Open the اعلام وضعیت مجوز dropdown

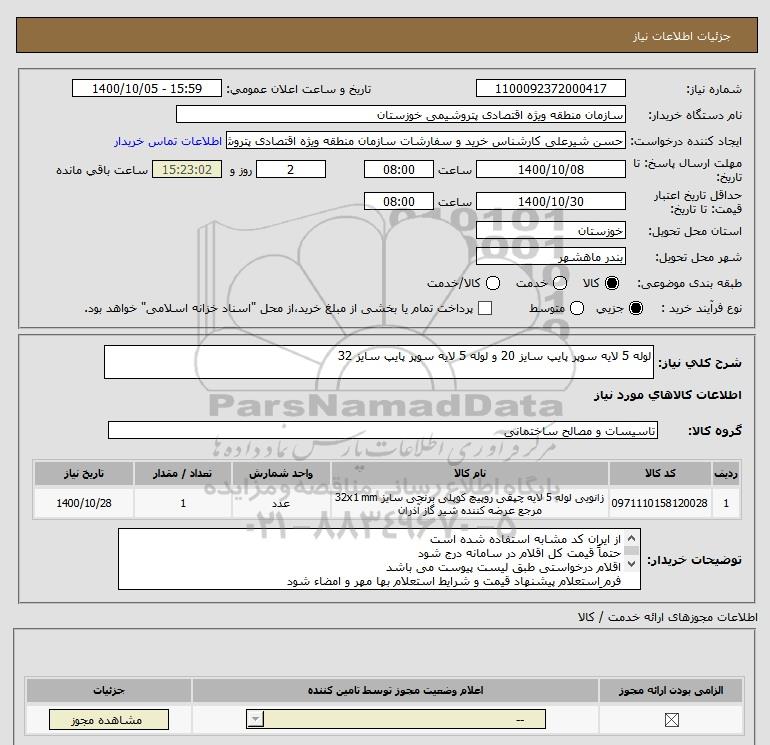point(396,720)
